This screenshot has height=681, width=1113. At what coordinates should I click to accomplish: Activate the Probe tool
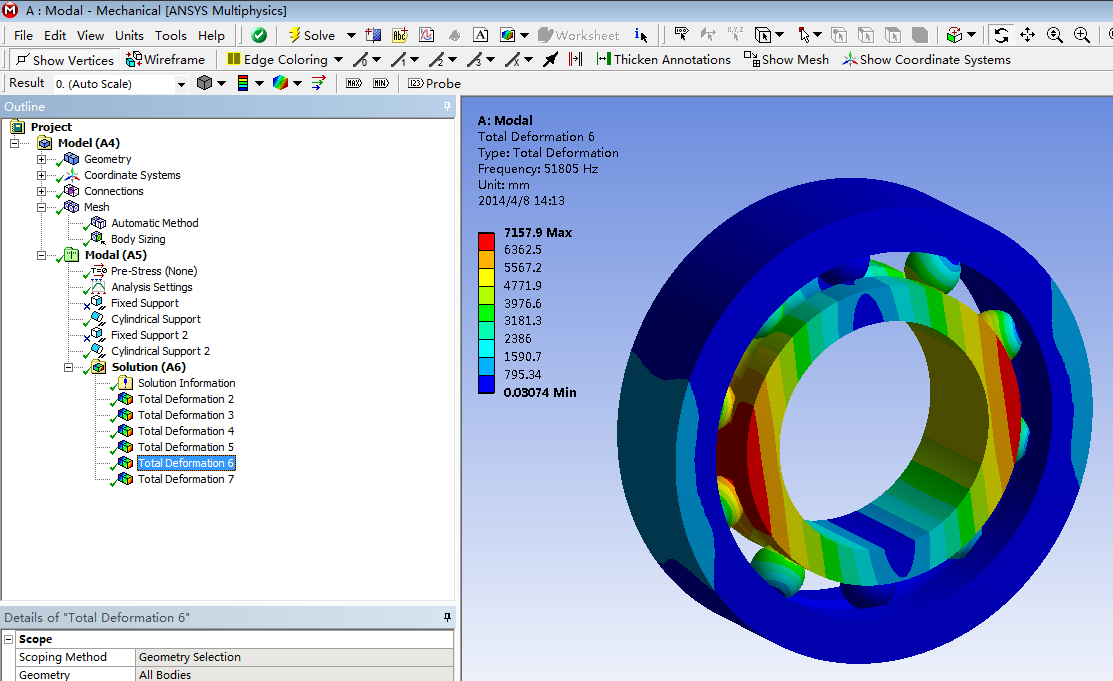[434, 84]
